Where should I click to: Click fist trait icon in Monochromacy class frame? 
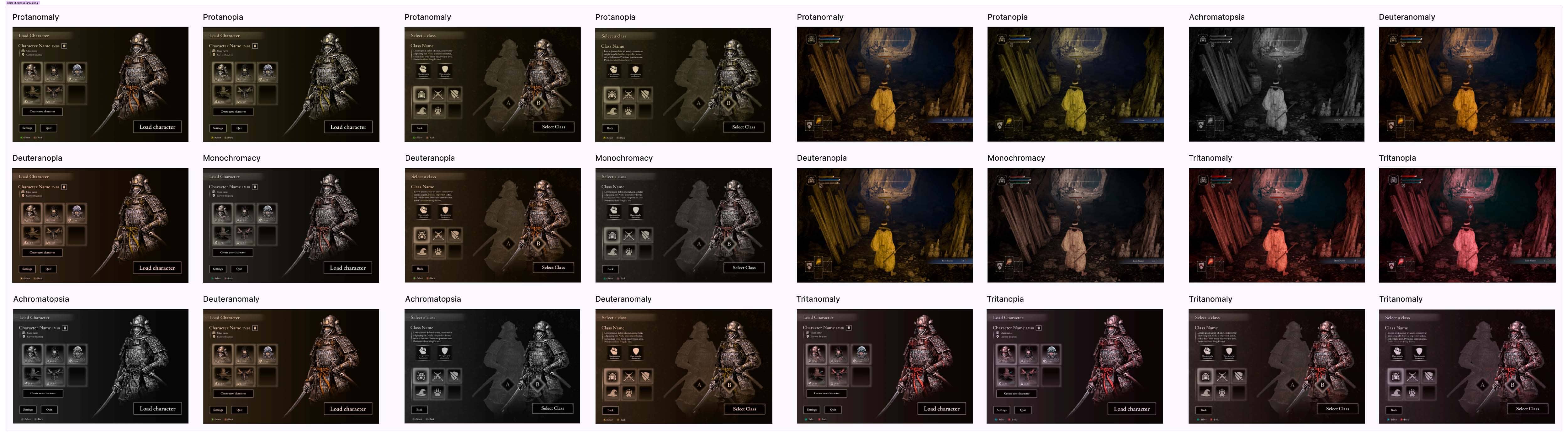pos(614,211)
